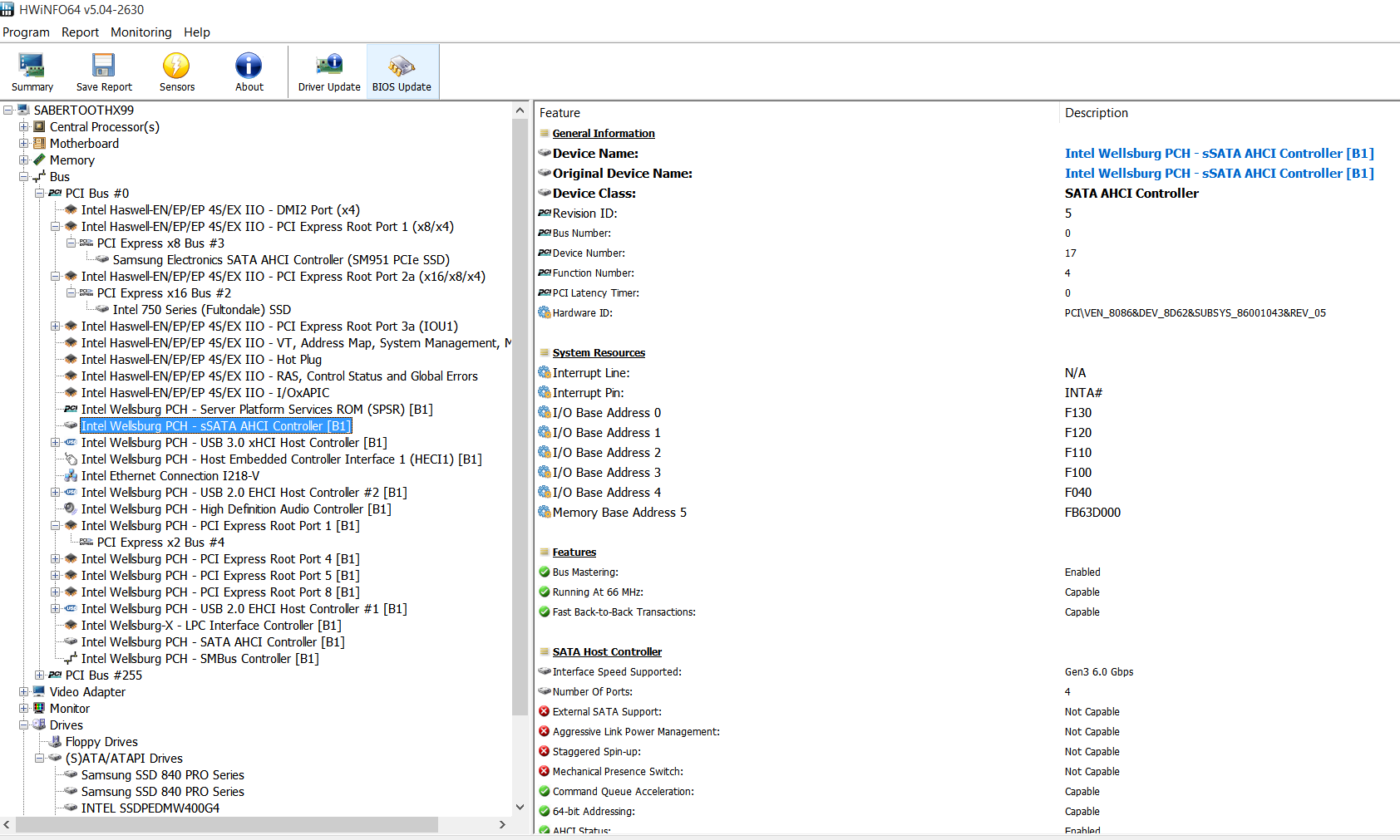Click the External SATA Support red cross icon
The height and width of the screenshot is (840, 1400).
[x=545, y=711]
